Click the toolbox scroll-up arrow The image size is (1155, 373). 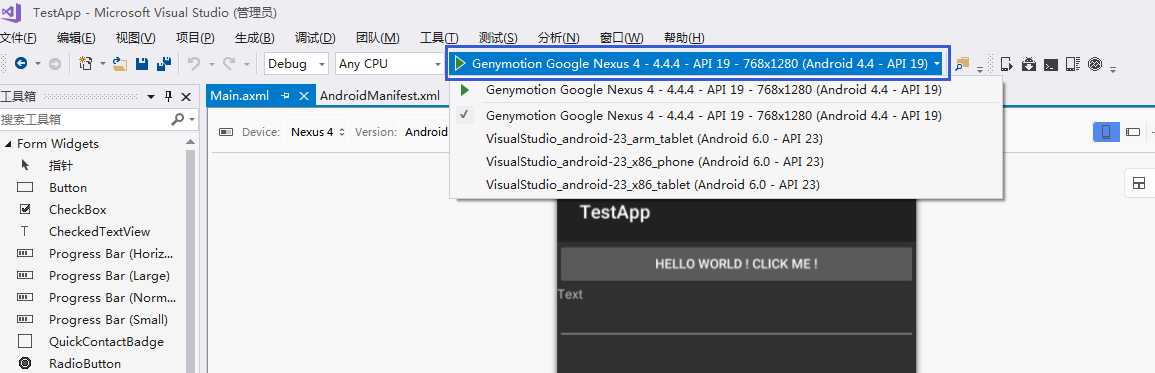pyautogui.click(x=191, y=142)
